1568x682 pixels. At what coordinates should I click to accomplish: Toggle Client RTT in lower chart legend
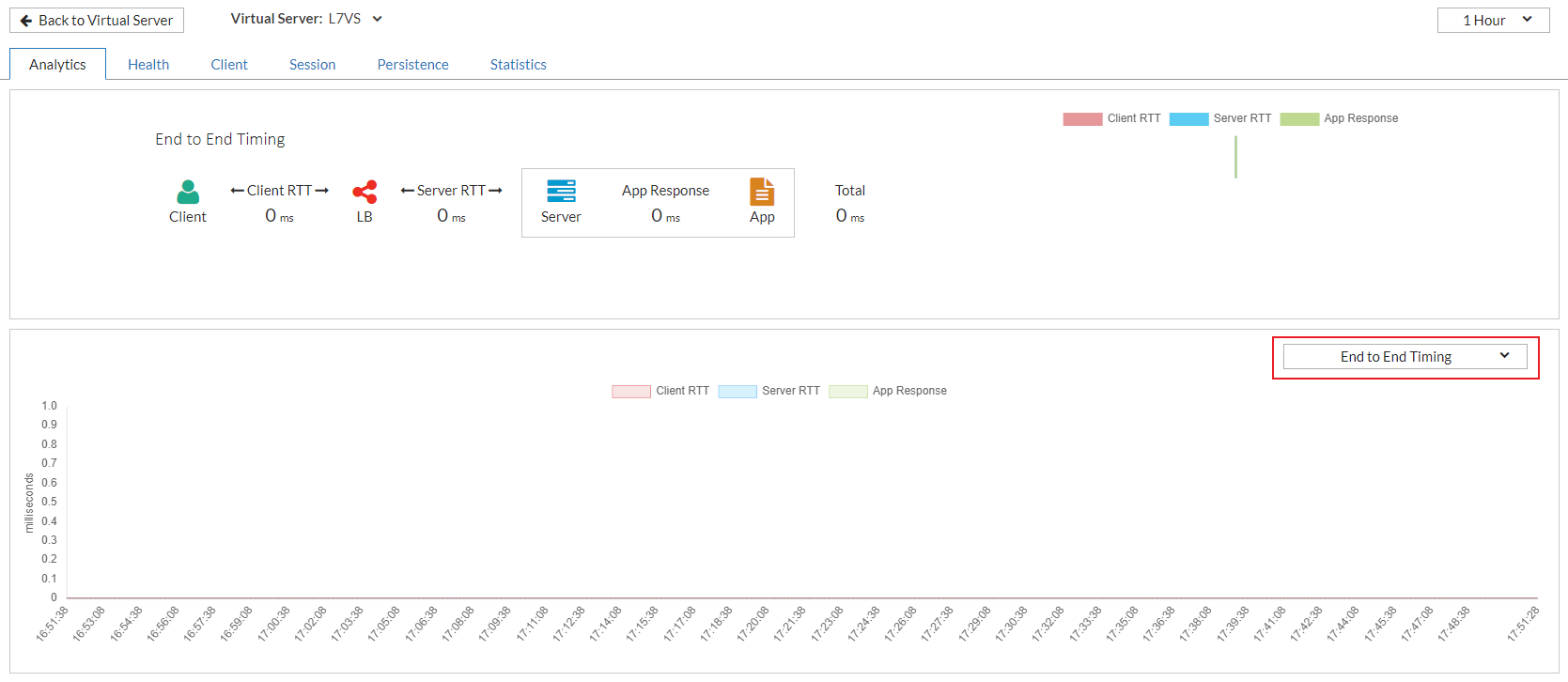(x=660, y=391)
